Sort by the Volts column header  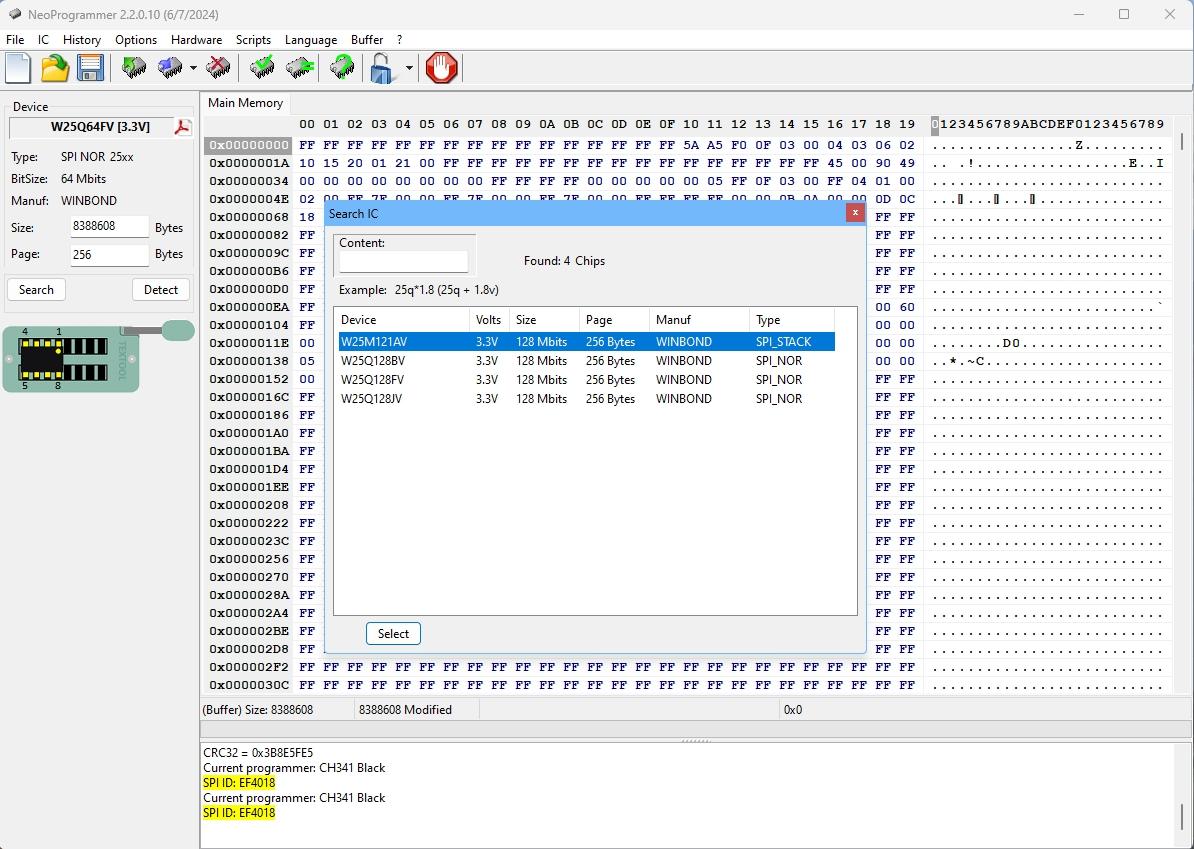[x=490, y=320]
